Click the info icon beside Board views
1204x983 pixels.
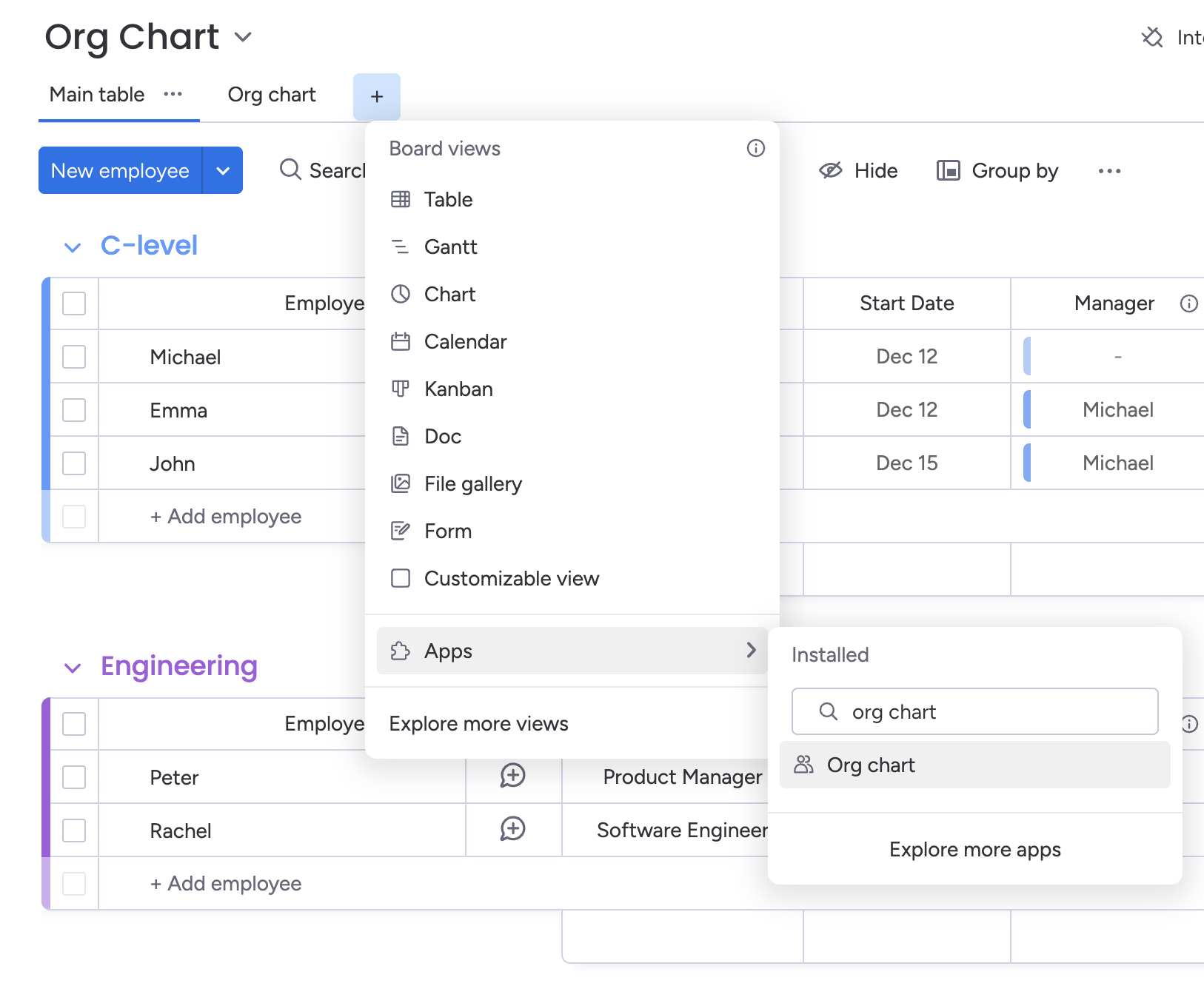click(x=755, y=148)
